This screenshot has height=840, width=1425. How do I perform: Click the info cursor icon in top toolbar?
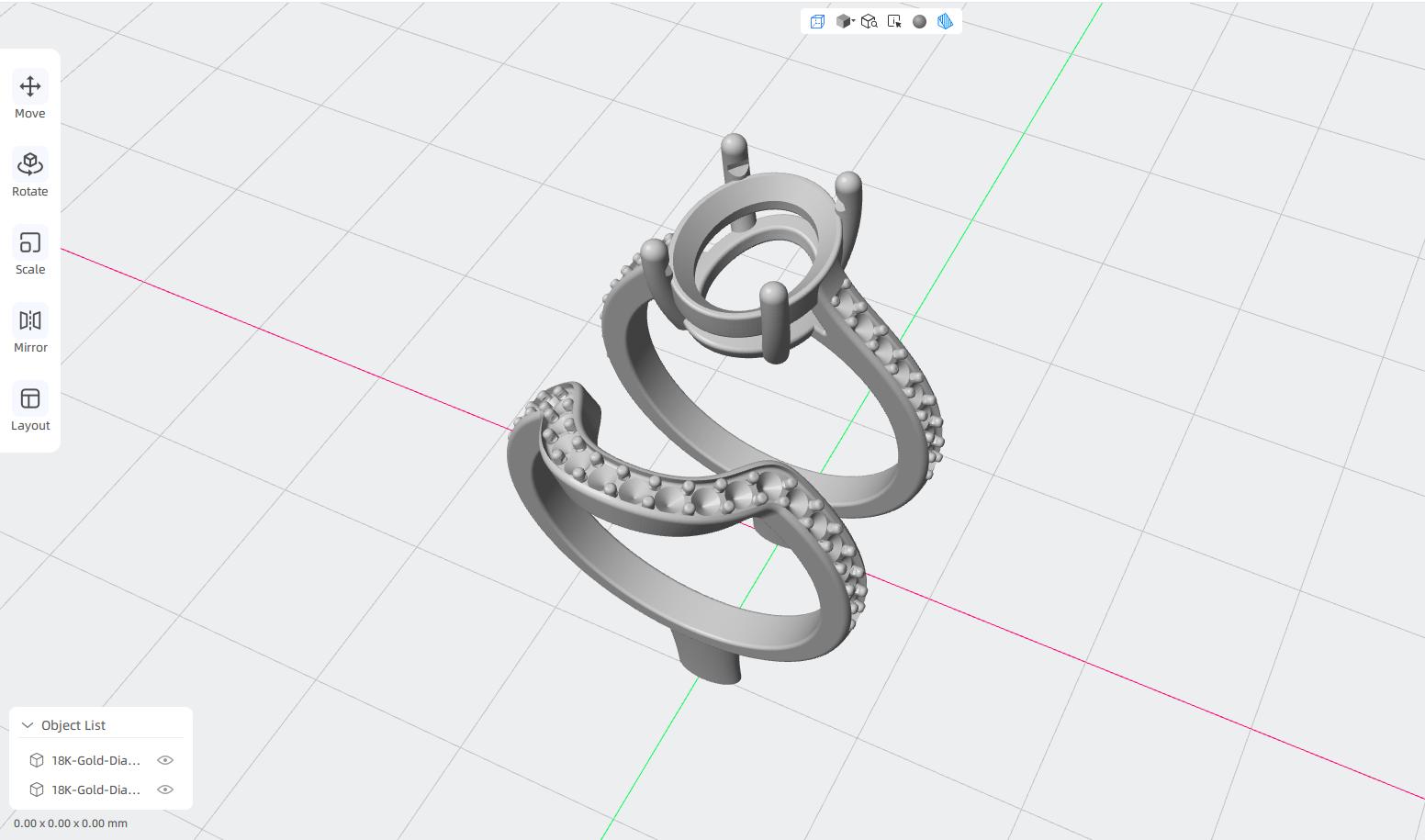(x=894, y=21)
